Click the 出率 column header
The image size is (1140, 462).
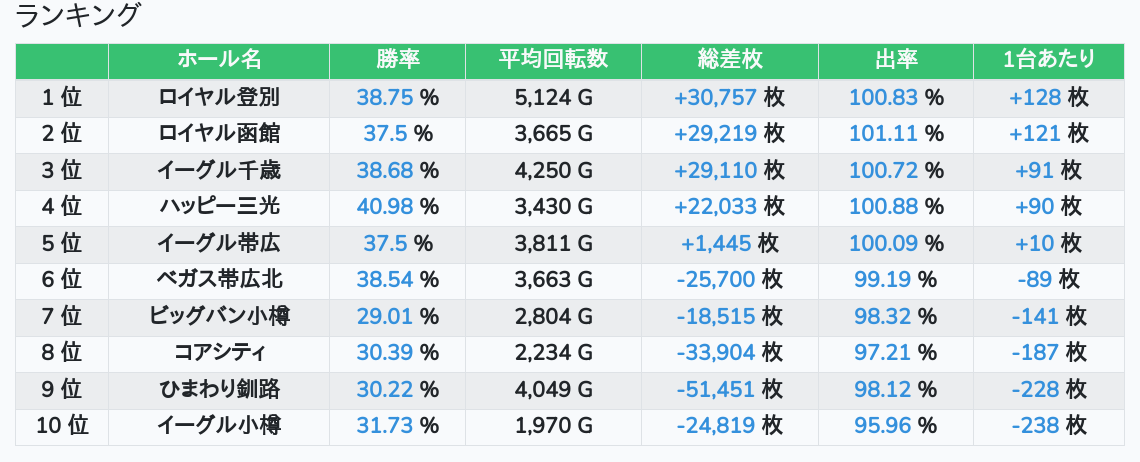point(895,60)
